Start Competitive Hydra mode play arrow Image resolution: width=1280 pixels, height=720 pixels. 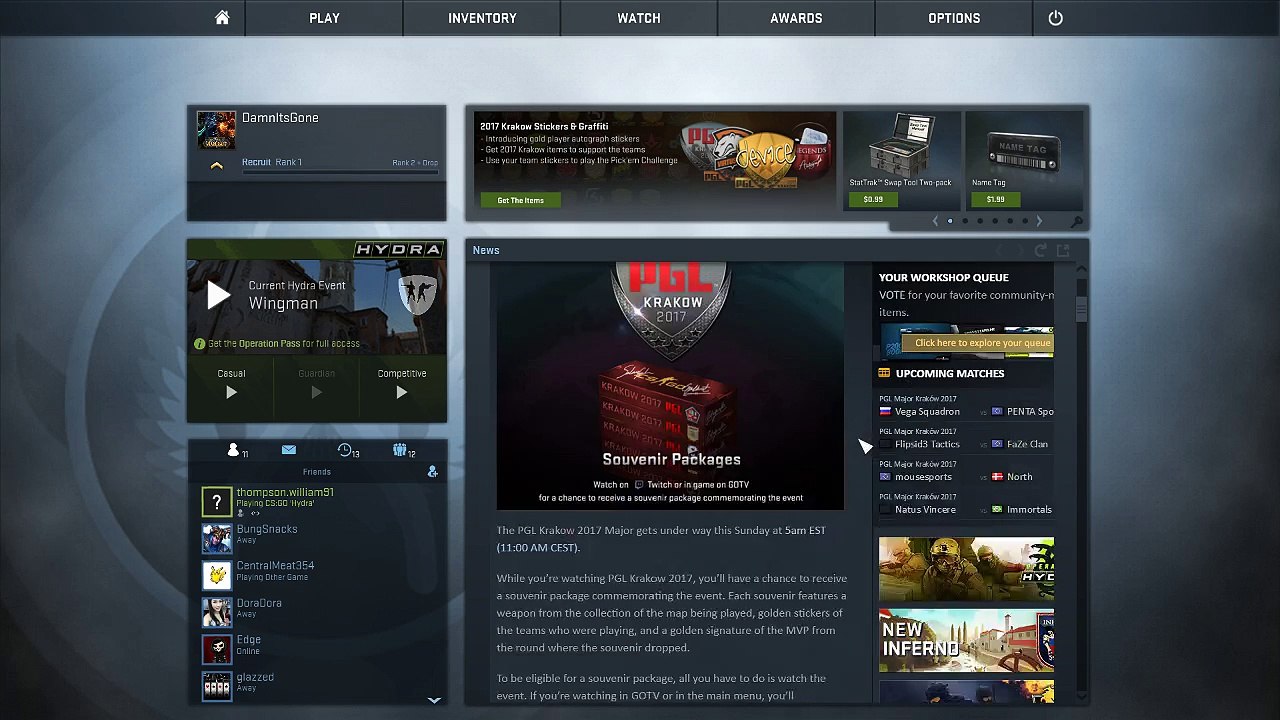tap(401, 393)
